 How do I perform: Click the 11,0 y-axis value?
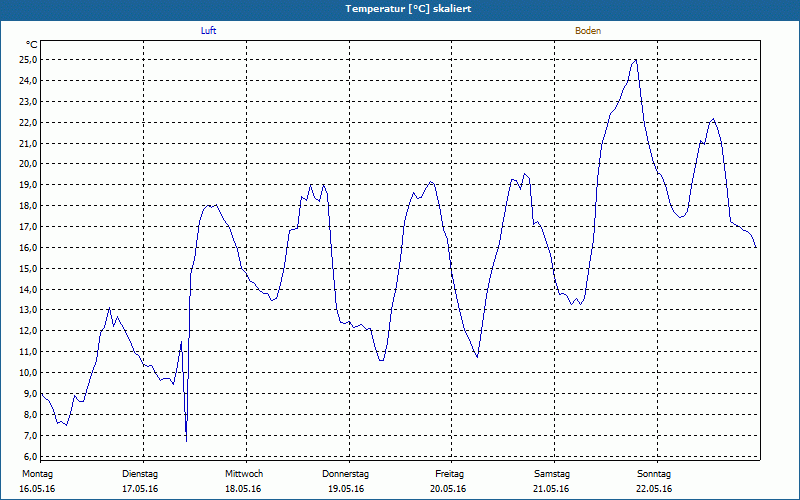coord(29,352)
